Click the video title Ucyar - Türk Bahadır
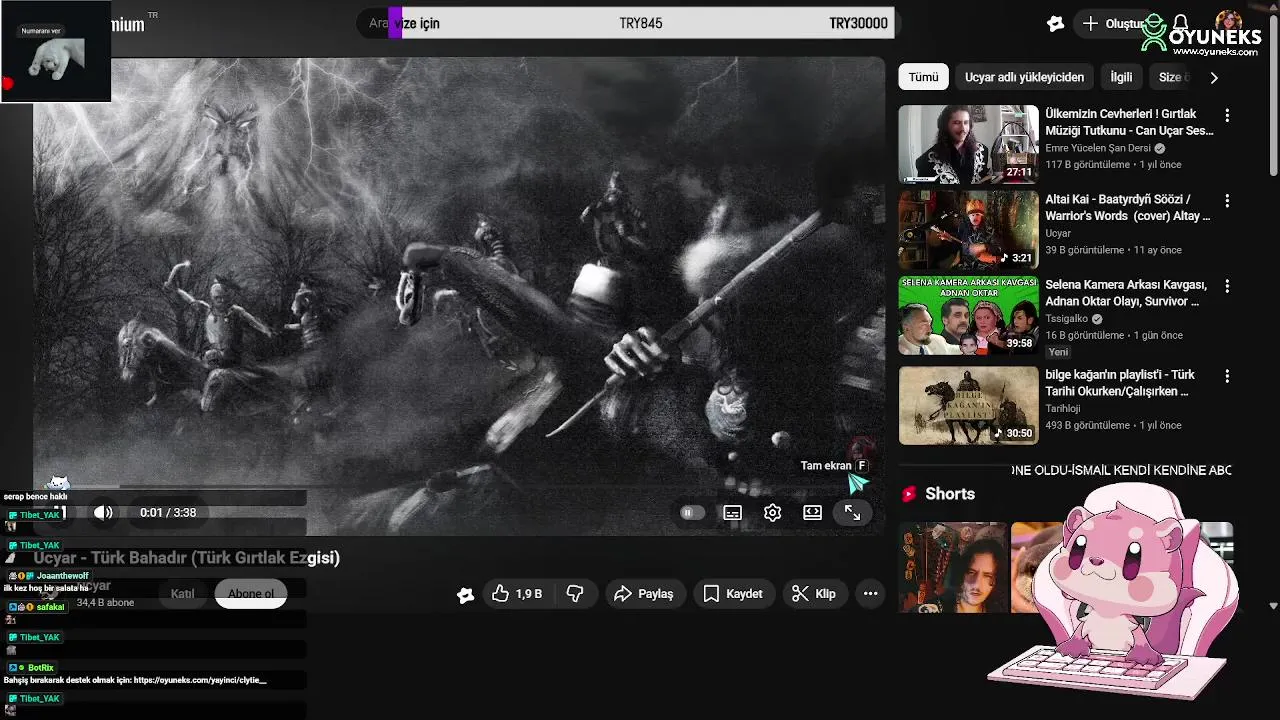This screenshot has width=1280, height=720. [x=187, y=558]
